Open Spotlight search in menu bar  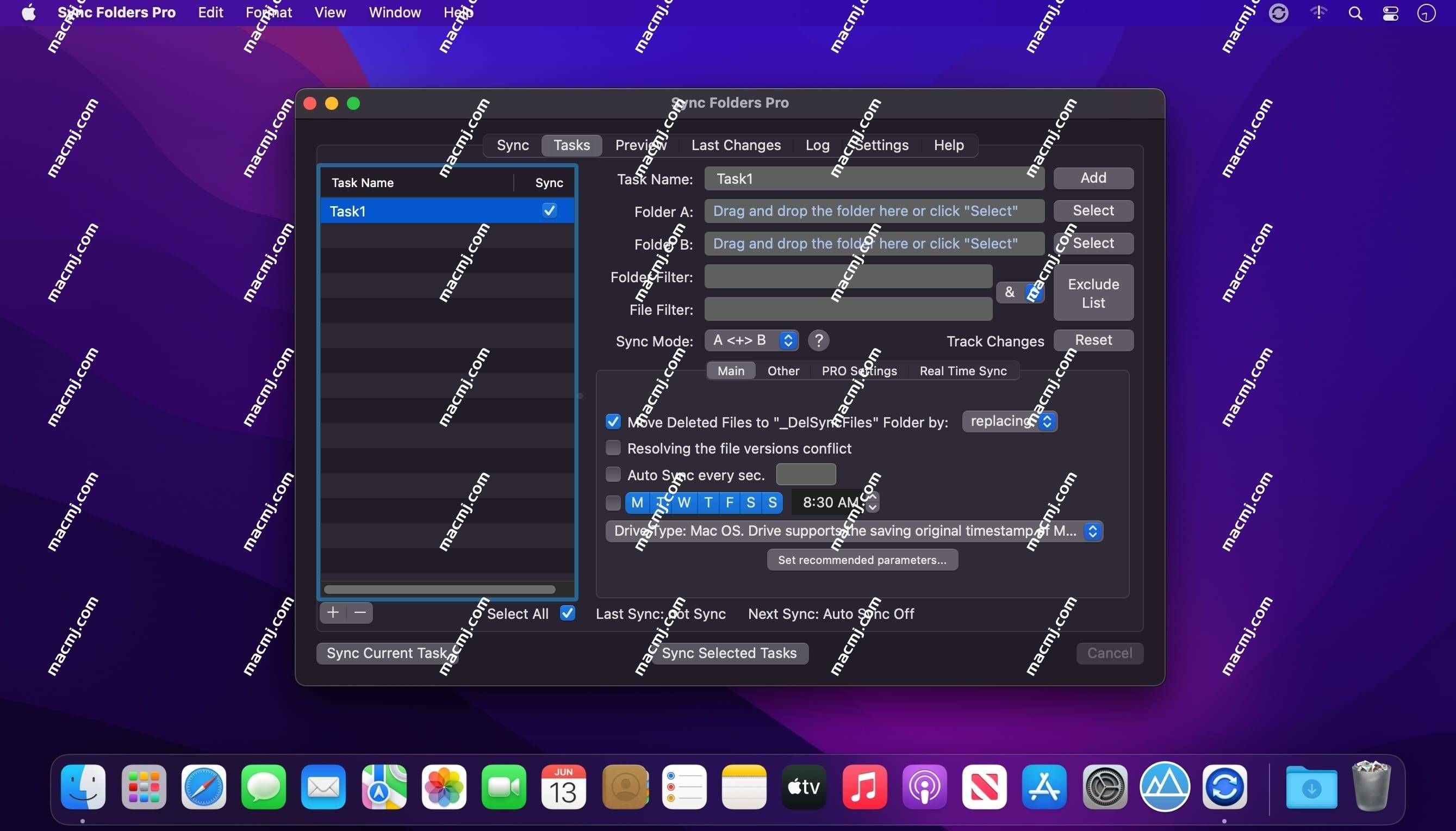1355,13
